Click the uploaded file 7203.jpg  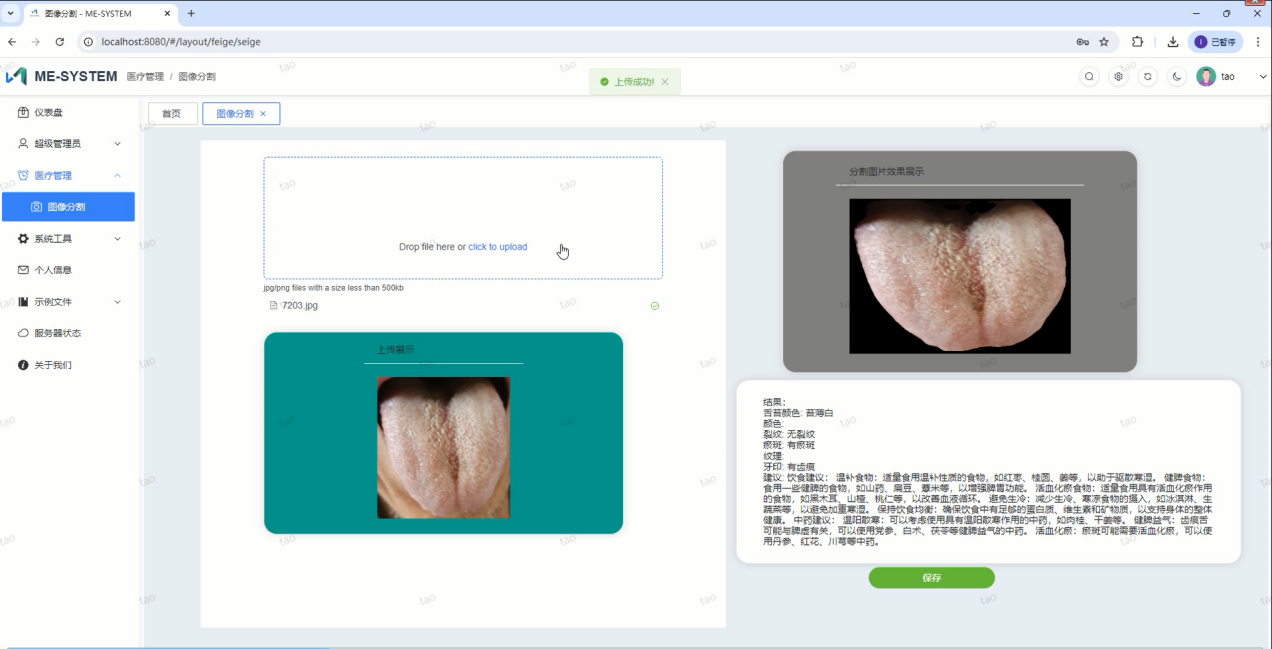pos(299,305)
